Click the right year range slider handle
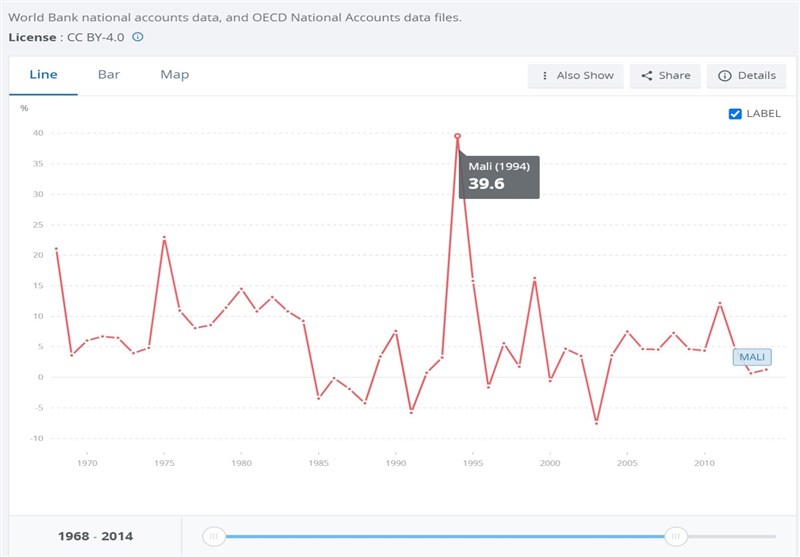 [676, 537]
